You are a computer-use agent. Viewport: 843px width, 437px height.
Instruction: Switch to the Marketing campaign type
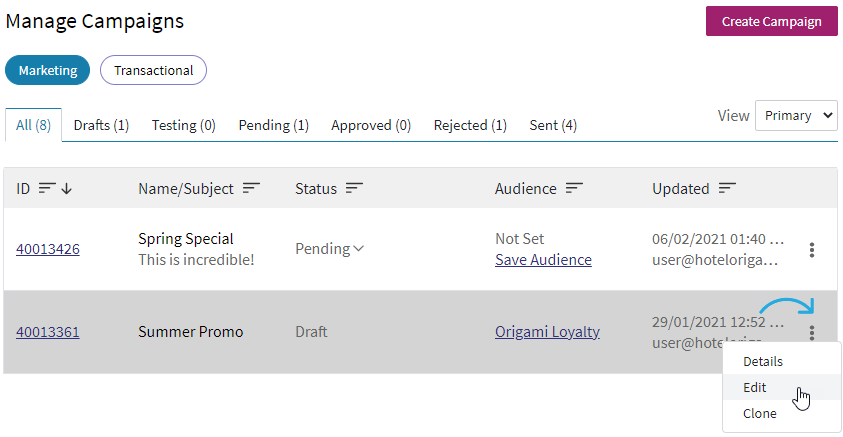(x=48, y=70)
